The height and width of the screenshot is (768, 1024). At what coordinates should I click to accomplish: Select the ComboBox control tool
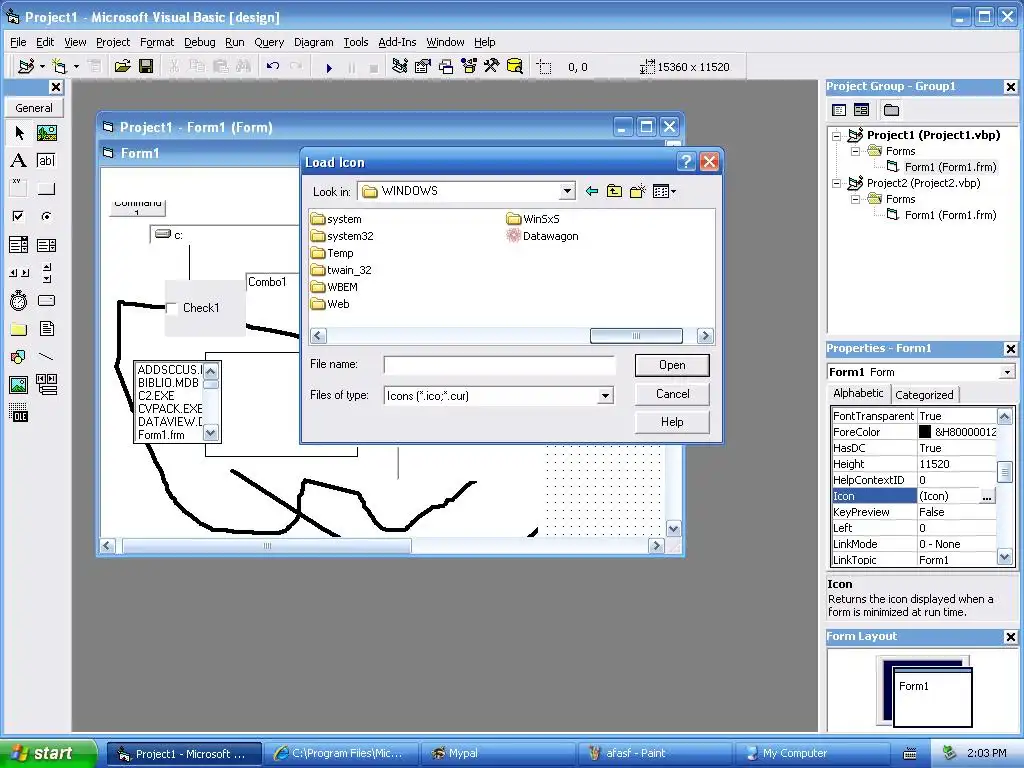click(19, 245)
